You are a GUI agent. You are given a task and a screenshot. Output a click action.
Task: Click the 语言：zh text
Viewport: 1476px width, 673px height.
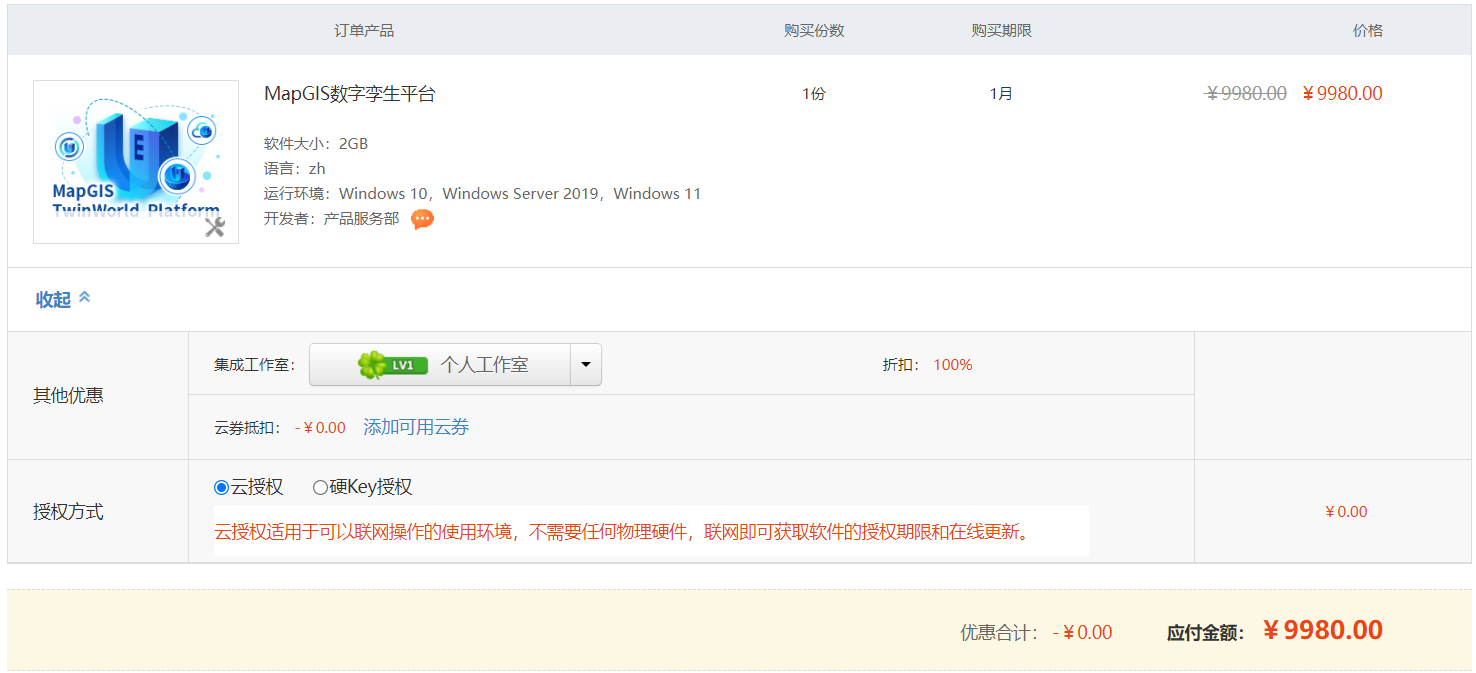pyautogui.click(x=295, y=169)
